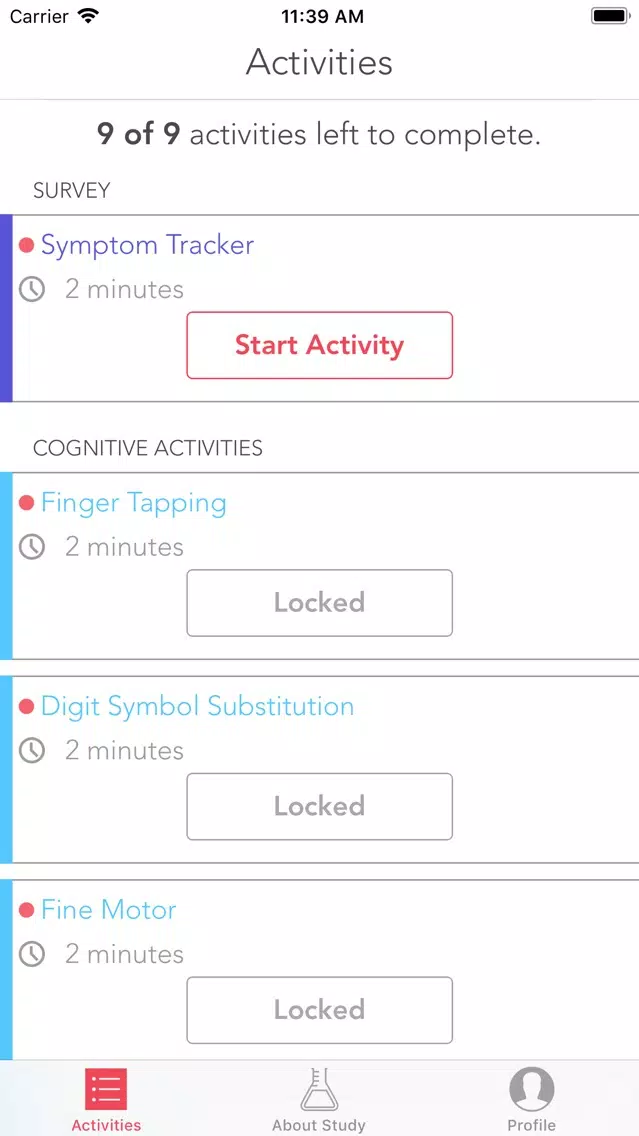
Task: Switch to the About Study tab label
Action: coord(319,1125)
